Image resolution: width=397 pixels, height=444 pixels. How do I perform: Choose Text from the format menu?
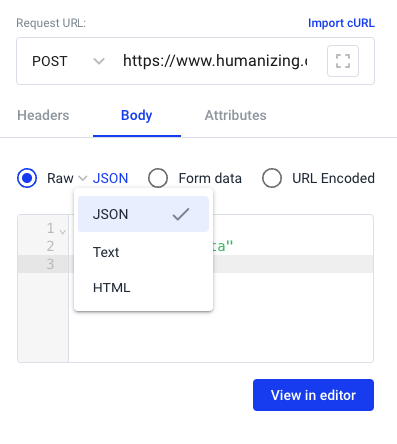(x=143, y=252)
